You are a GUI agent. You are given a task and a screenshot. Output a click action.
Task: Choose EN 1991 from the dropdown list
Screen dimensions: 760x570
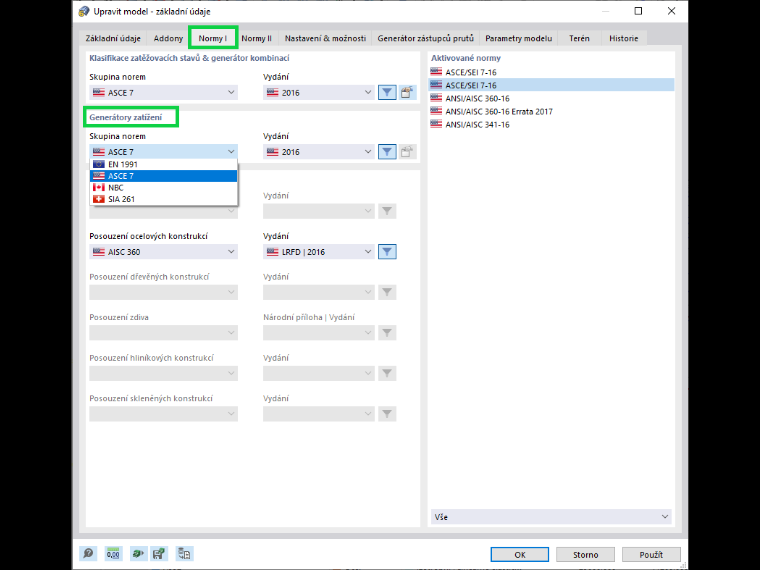pos(164,164)
